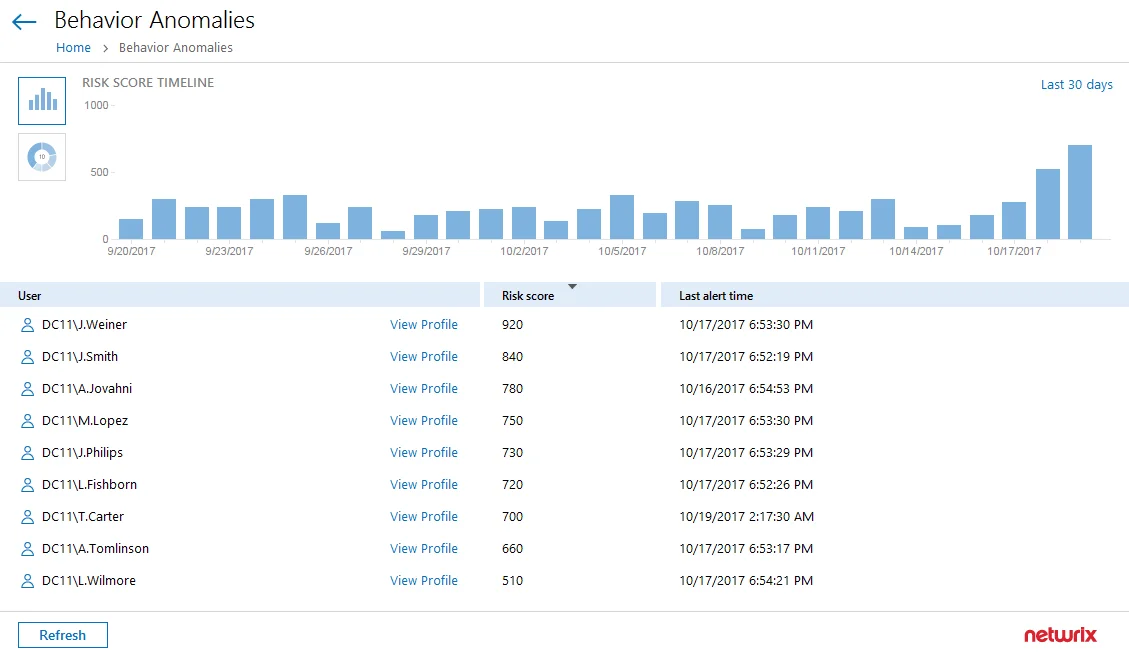Select user name DC11\L.Fishborn

89,484
